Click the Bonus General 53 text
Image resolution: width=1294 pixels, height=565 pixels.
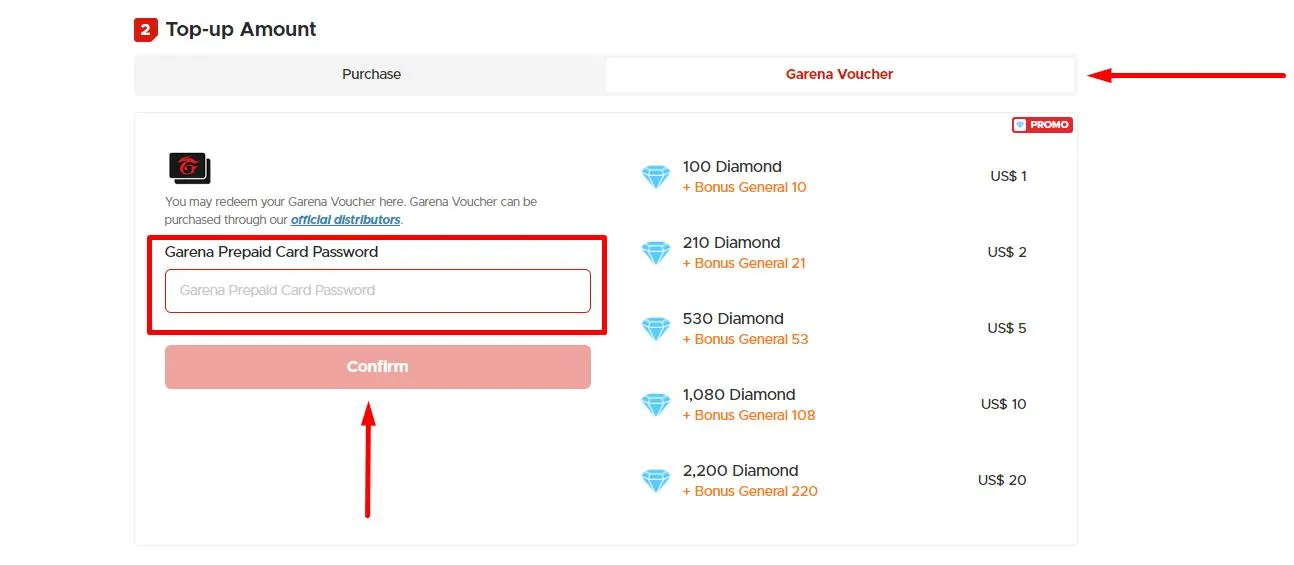(745, 339)
